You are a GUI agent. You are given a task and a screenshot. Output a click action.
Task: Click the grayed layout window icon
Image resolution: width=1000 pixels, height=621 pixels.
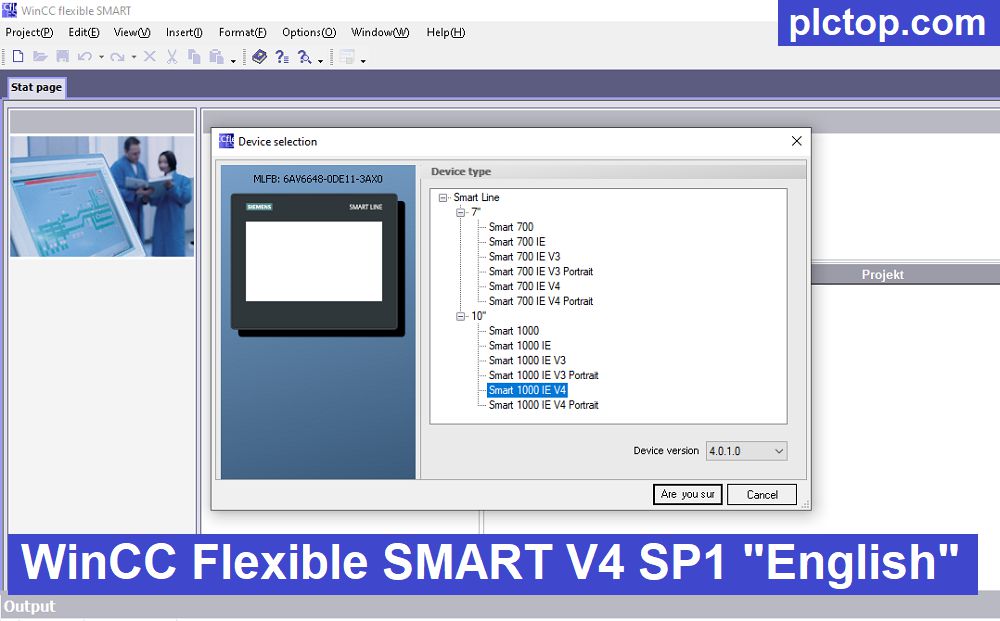(x=347, y=57)
